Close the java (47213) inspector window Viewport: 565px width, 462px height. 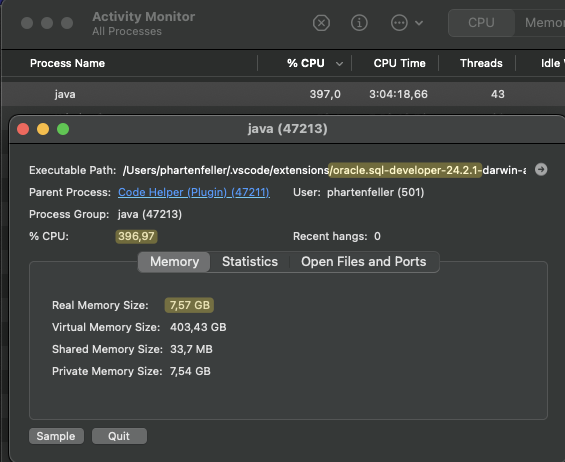pyautogui.click(x=23, y=129)
